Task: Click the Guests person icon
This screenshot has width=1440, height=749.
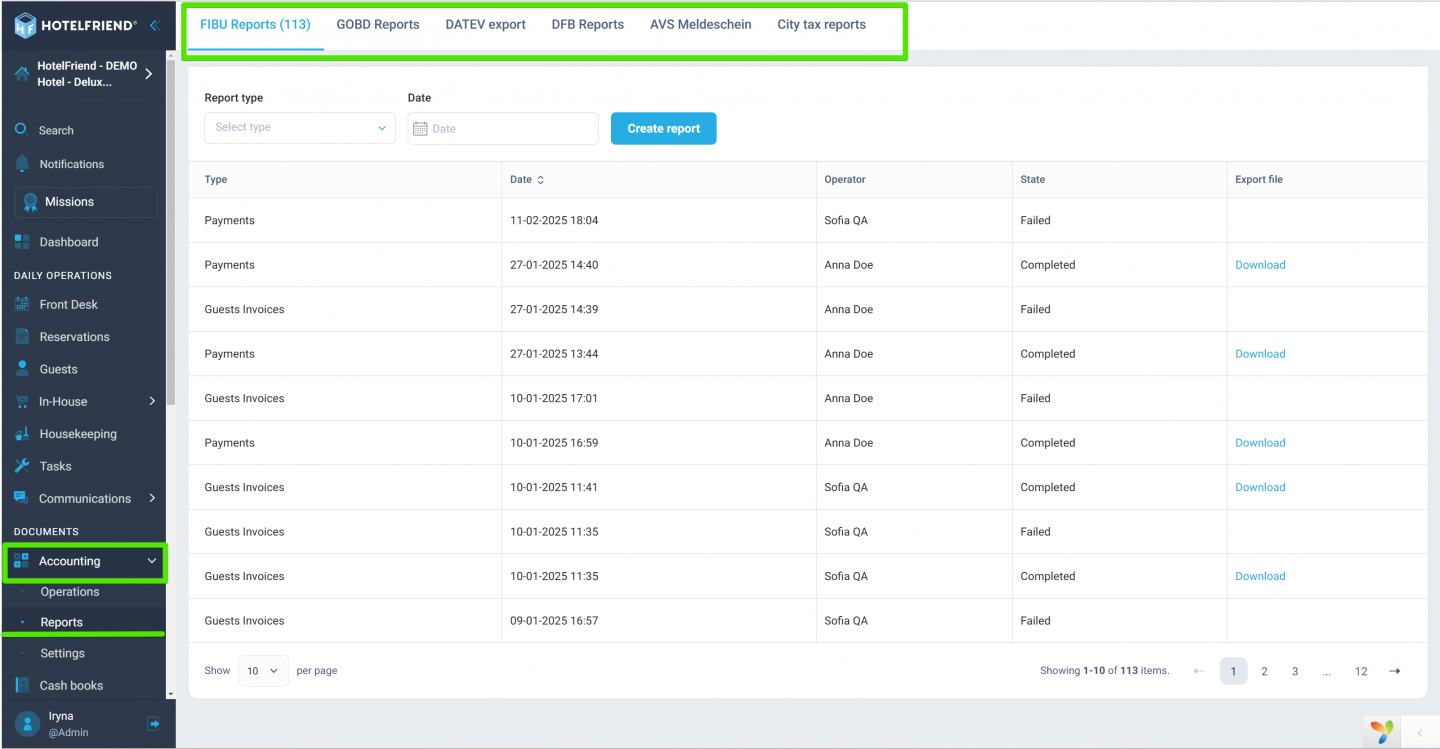Action: coord(22,369)
